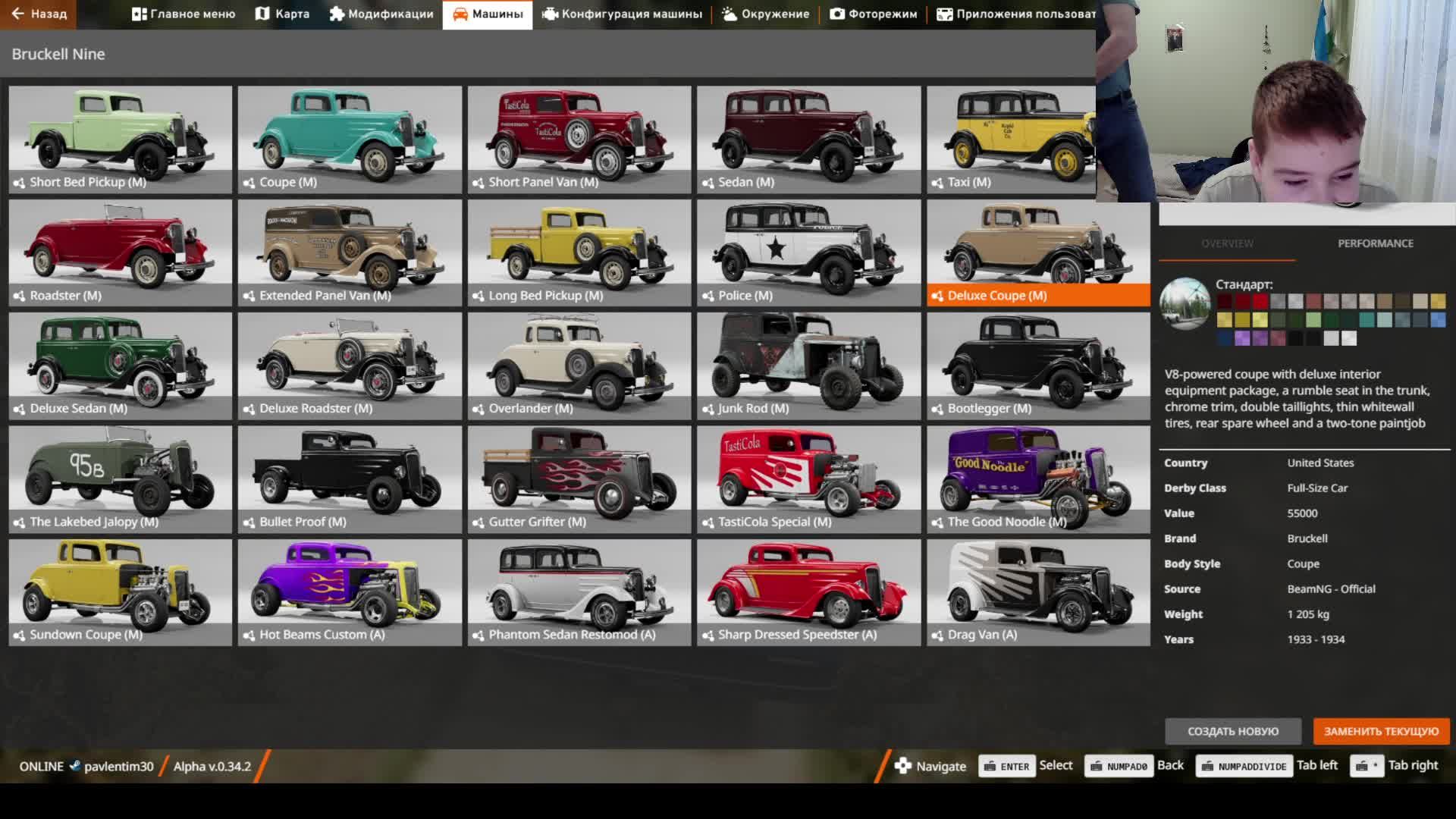The height and width of the screenshot is (819, 1456).
Task: Switch to the Окружение tab
Action: [x=765, y=14]
